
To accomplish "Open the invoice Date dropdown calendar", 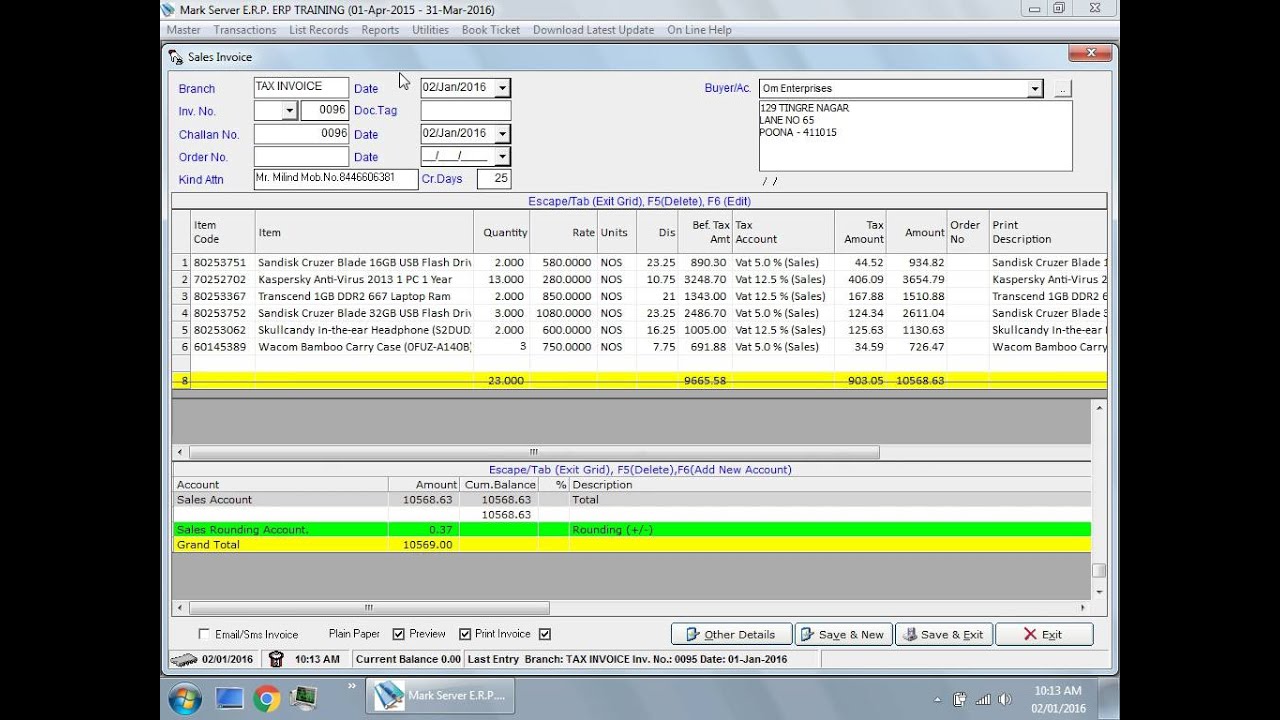I will tap(502, 88).
